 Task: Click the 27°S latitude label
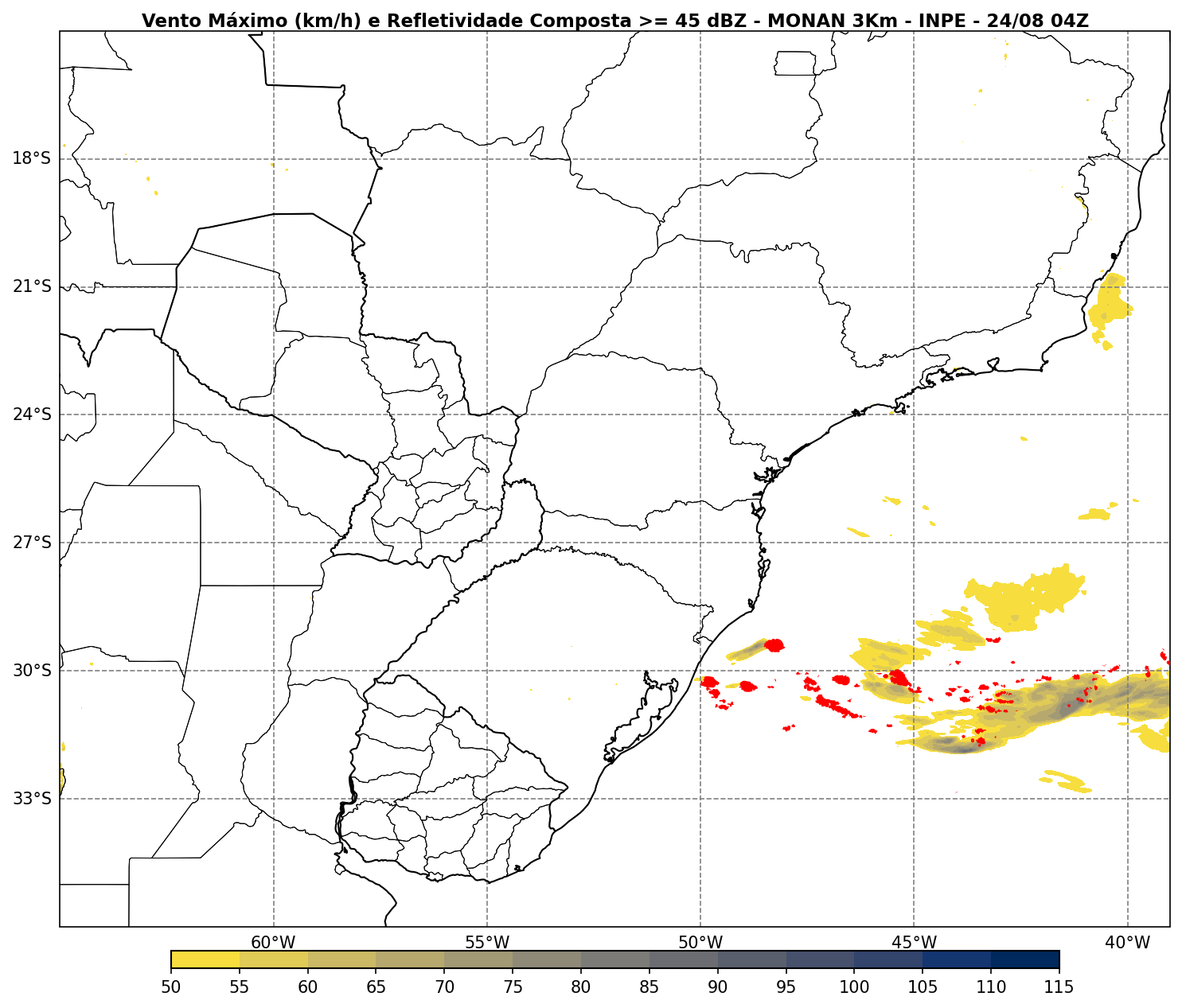point(32,543)
